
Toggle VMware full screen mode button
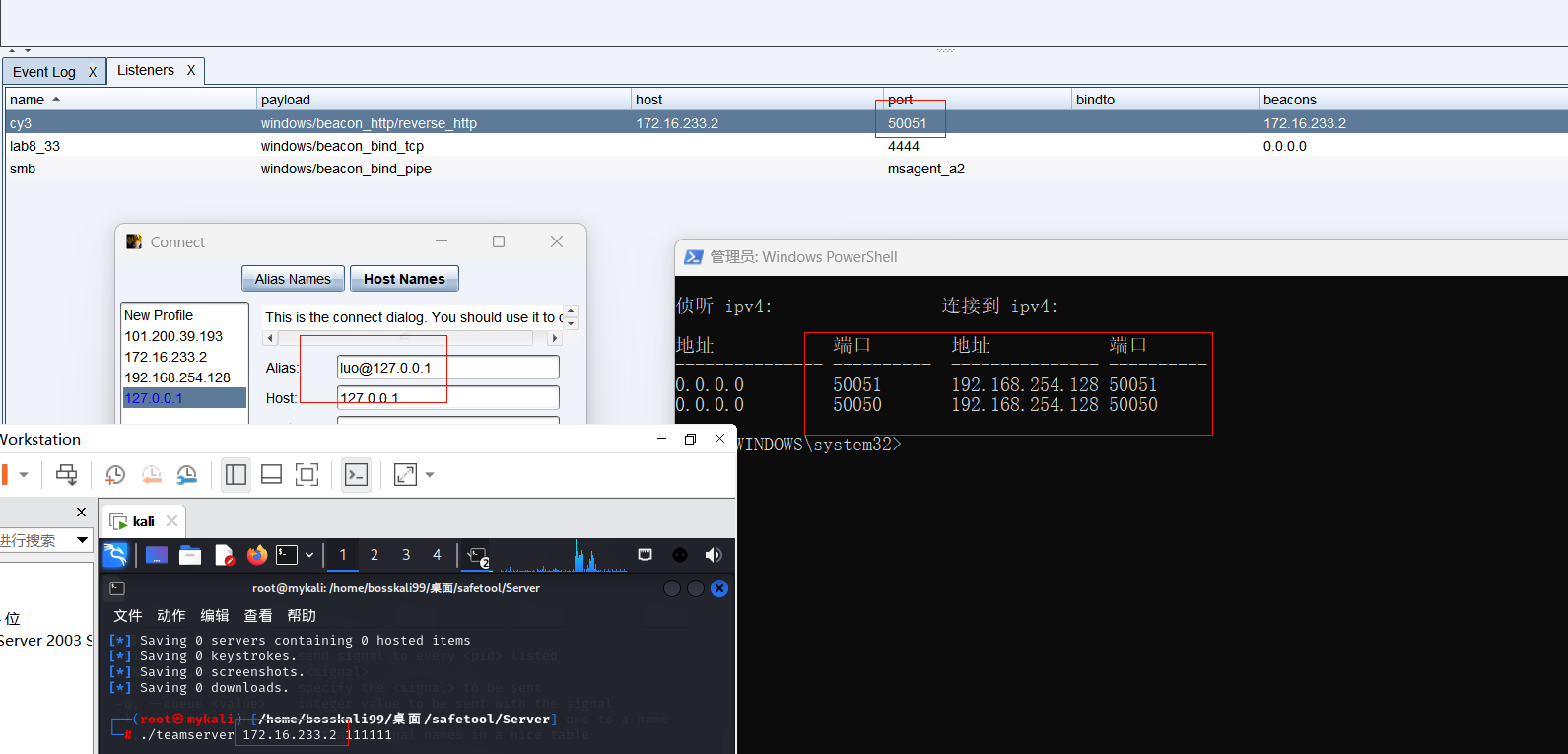click(307, 475)
